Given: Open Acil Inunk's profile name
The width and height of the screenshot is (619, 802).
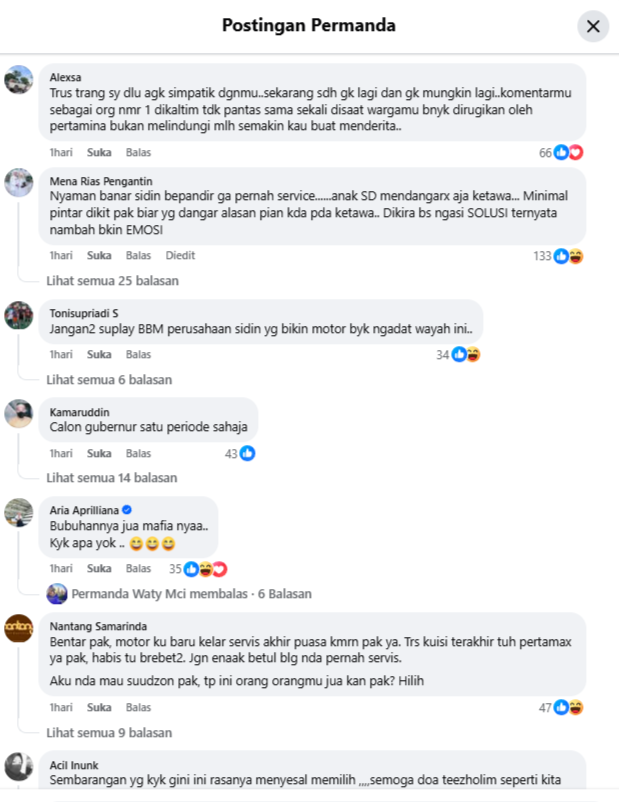Looking at the screenshot, I should click(74, 765).
